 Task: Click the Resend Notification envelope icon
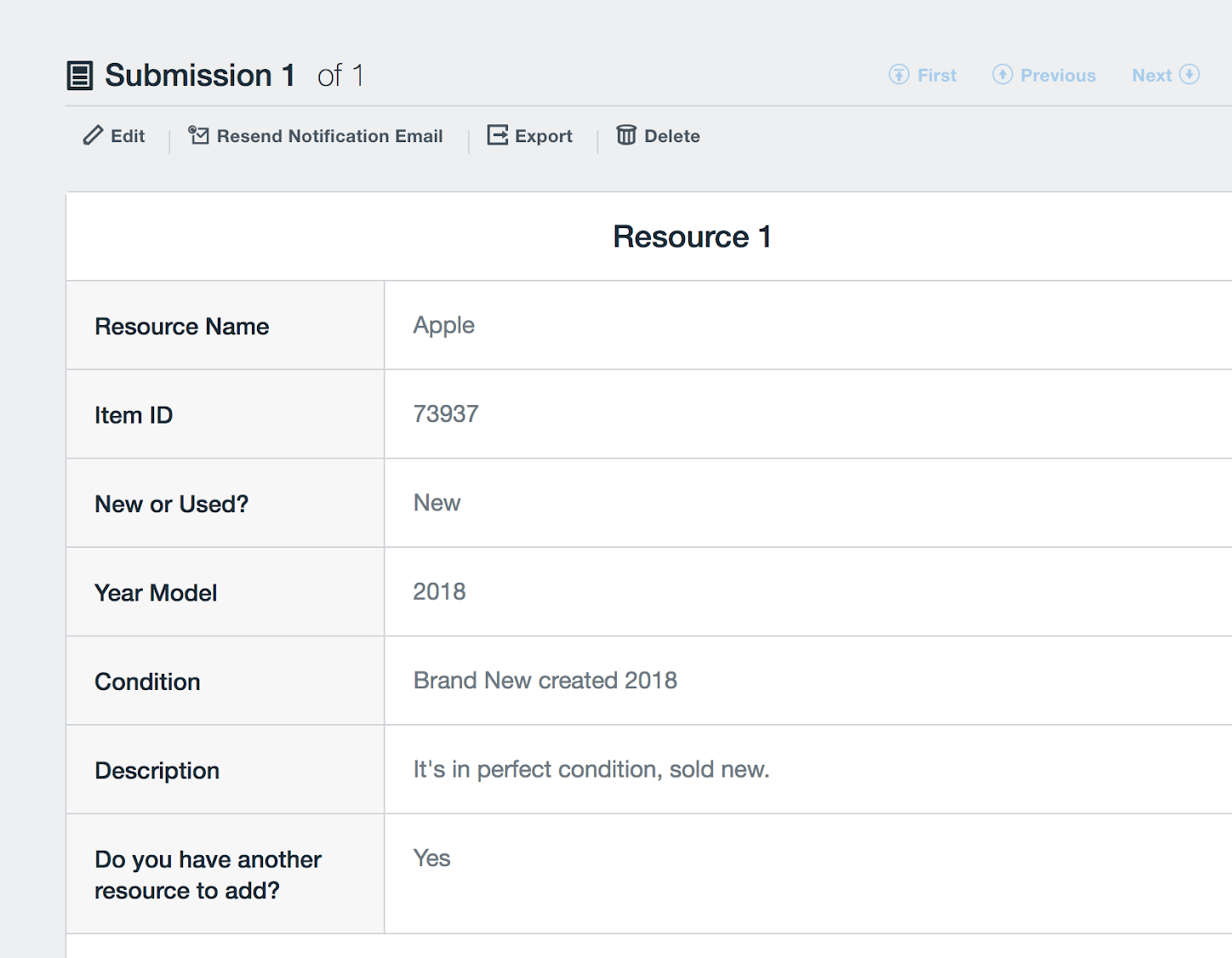click(198, 135)
